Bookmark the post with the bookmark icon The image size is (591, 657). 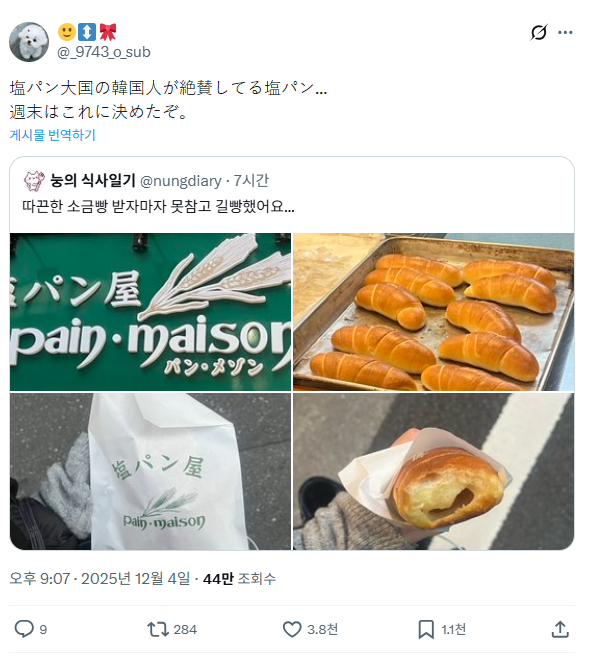point(426,629)
